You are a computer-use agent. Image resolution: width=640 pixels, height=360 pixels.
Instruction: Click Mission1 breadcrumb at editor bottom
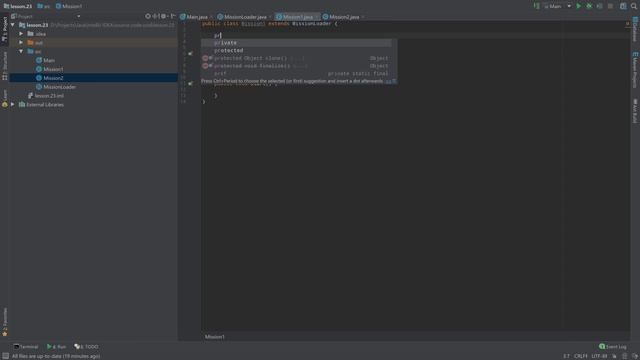click(x=215, y=337)
